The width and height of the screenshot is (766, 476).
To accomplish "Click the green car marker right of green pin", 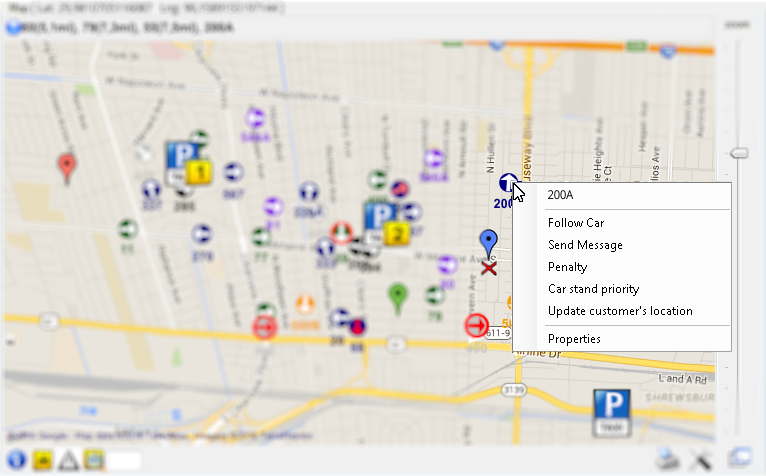I will (434, 296).
